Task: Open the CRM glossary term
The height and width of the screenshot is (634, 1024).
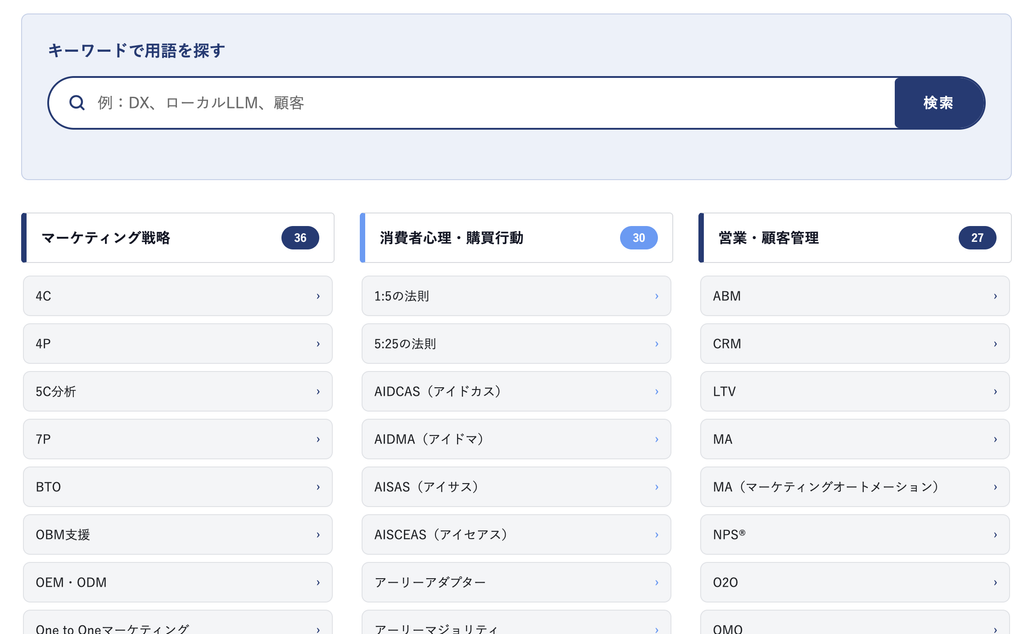Action: pos(855,343)
